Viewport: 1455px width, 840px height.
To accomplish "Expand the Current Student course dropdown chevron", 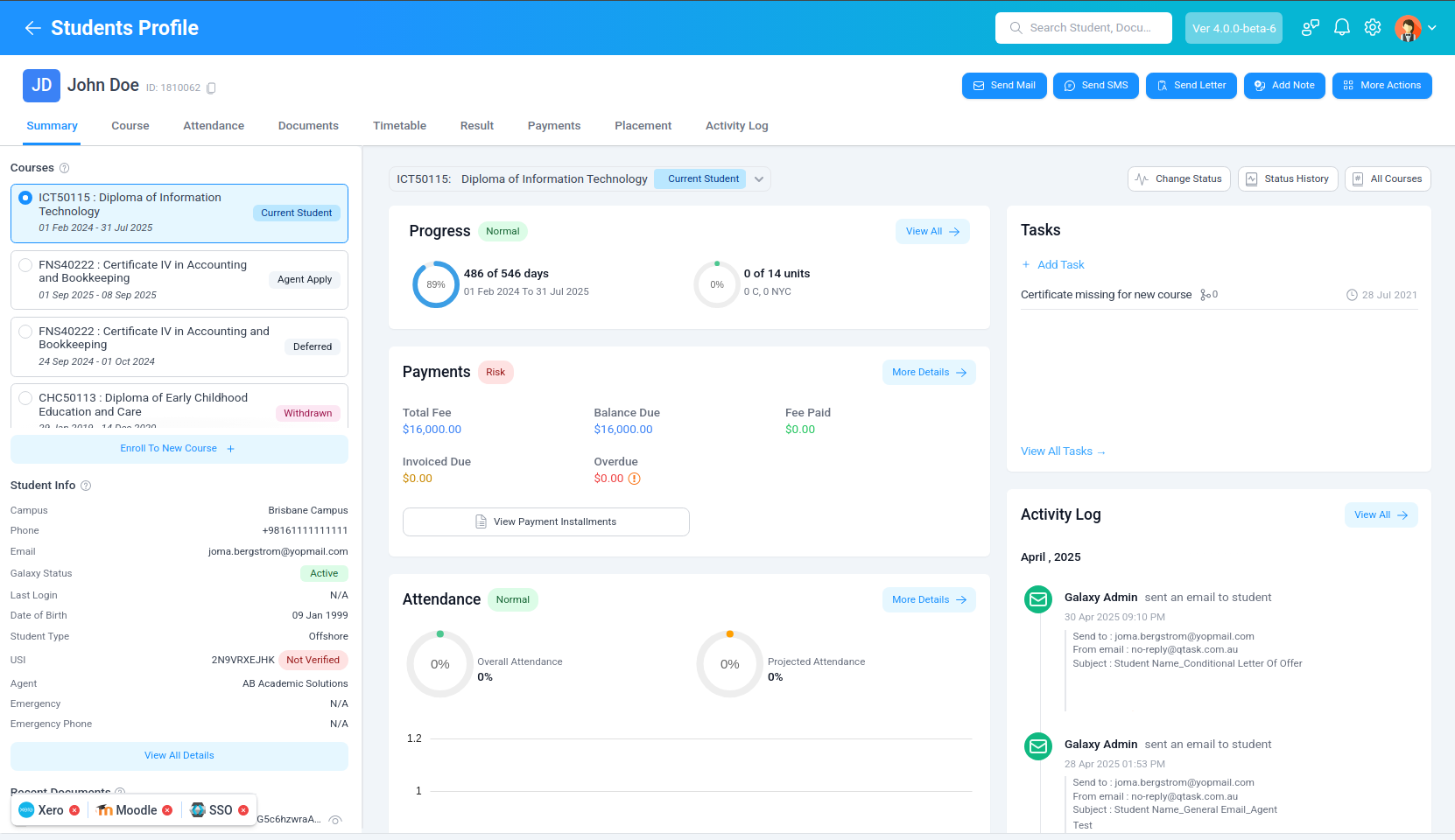I will [x=759, y=179].
